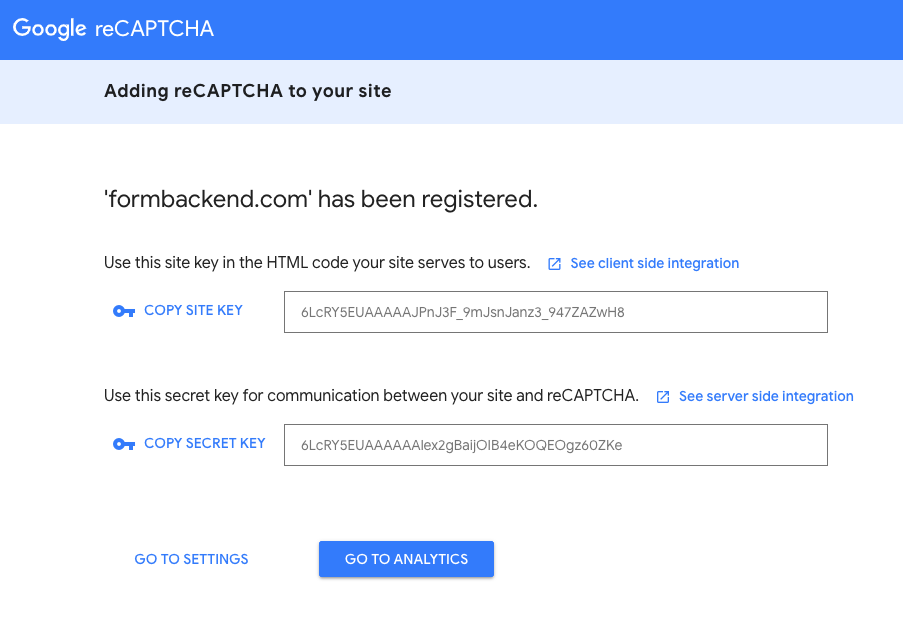
Task: Click inside the secret key text field
Action: pos(556,445)
